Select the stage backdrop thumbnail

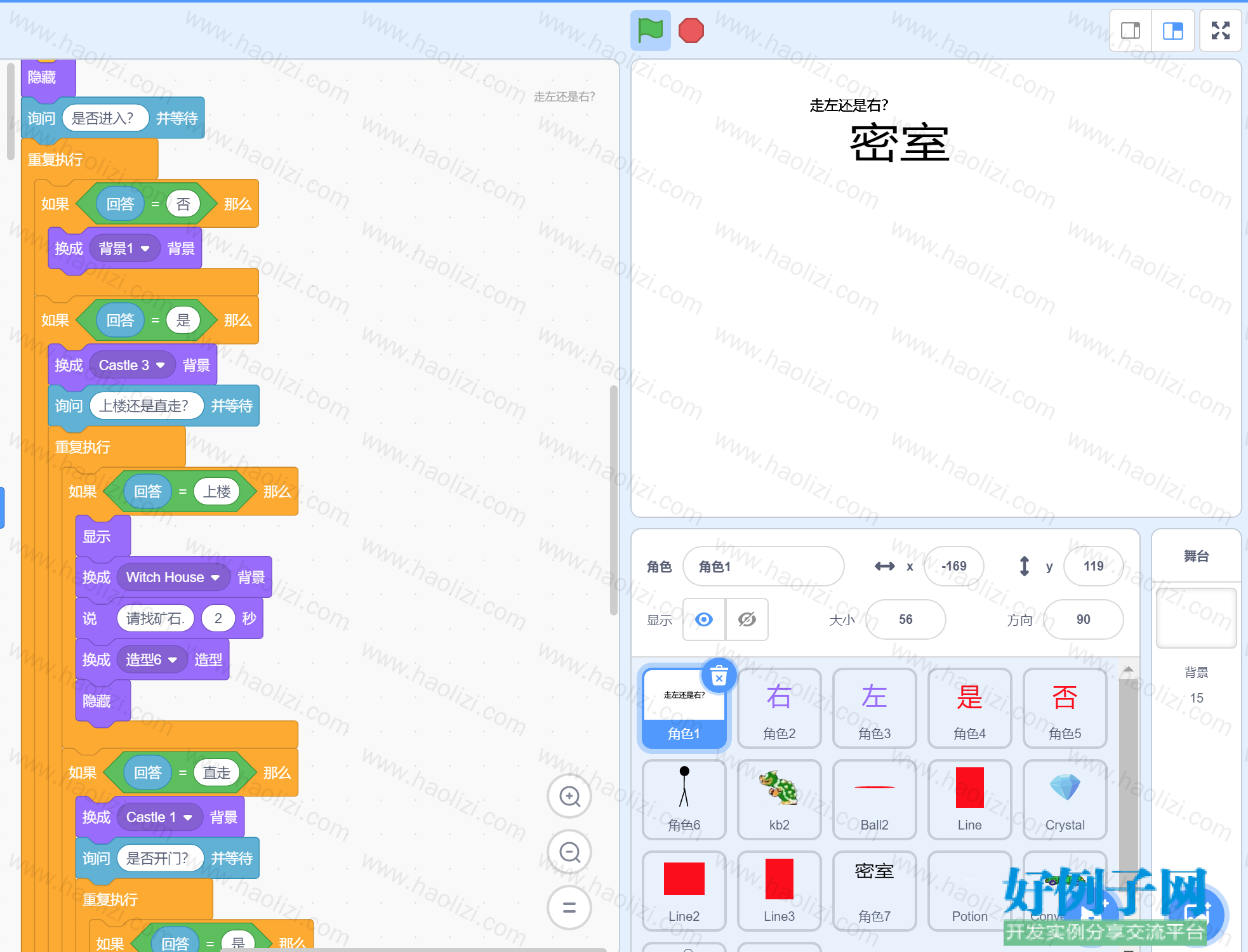click(x=1196, y=618)
